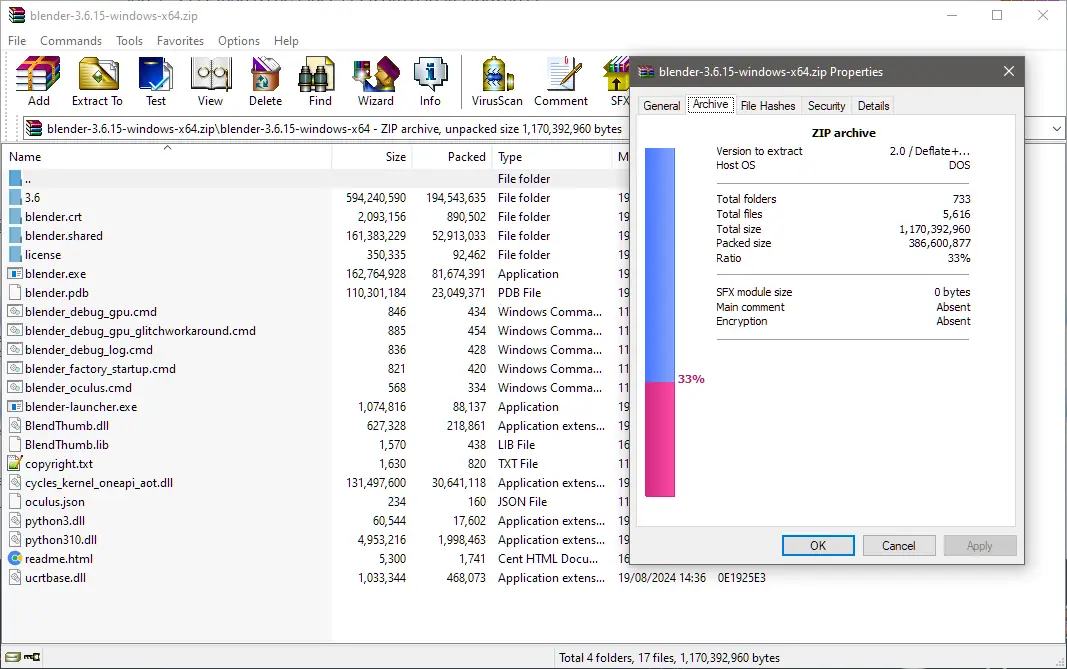Close the Properties dialog

click(x=1008, y=71)
